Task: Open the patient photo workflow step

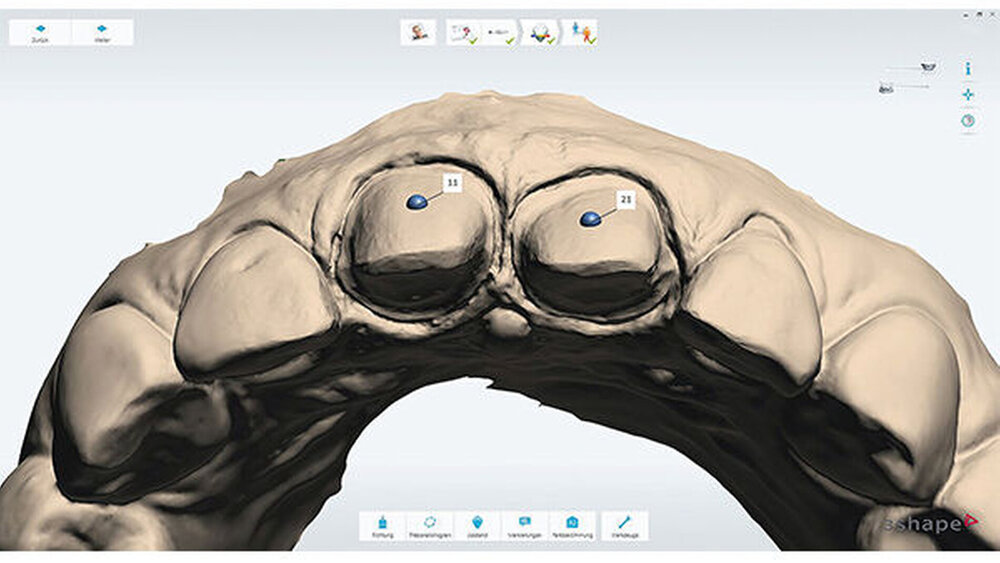Action: (417, 32)
